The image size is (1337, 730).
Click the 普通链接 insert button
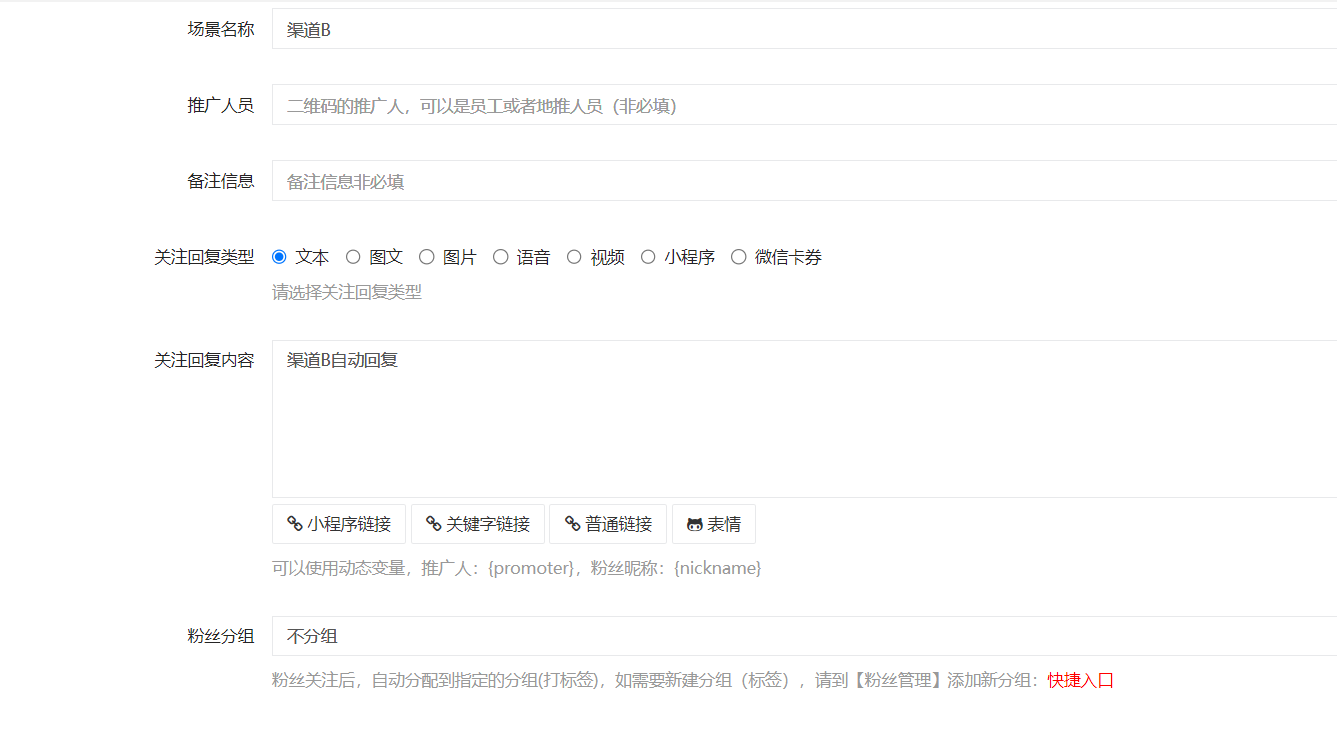(607, 523)
